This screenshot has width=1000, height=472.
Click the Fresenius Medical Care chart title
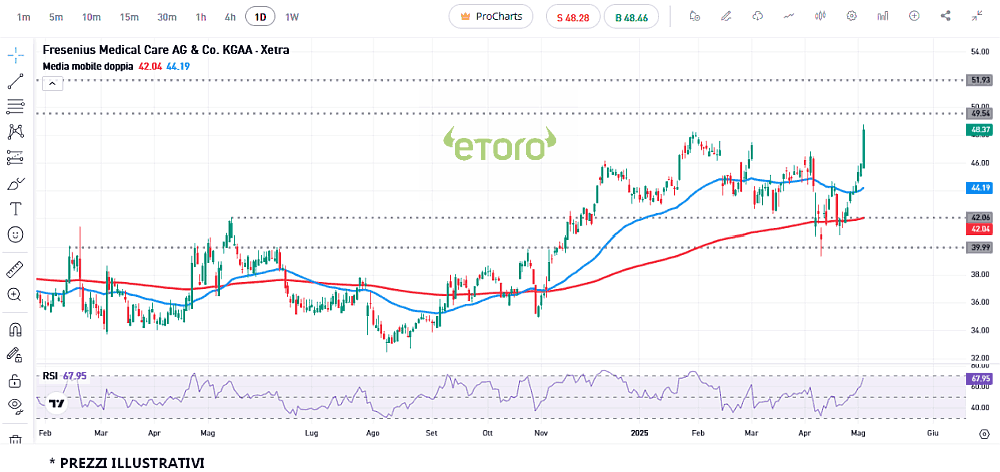[x=166, y=50]
